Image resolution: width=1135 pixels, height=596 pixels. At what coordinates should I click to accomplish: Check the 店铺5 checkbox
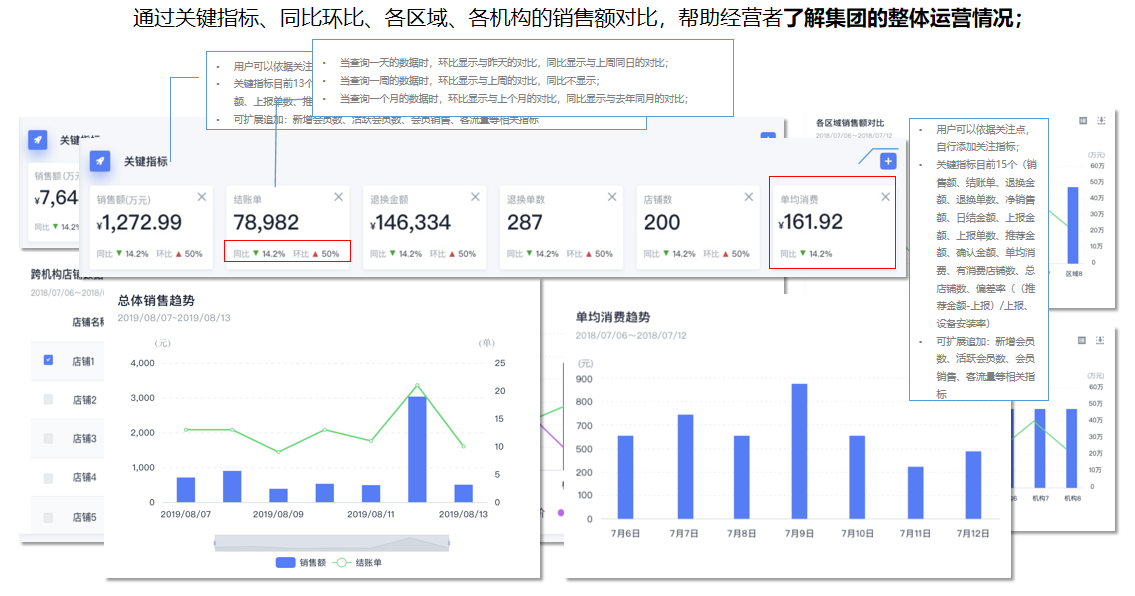point(48,517)
